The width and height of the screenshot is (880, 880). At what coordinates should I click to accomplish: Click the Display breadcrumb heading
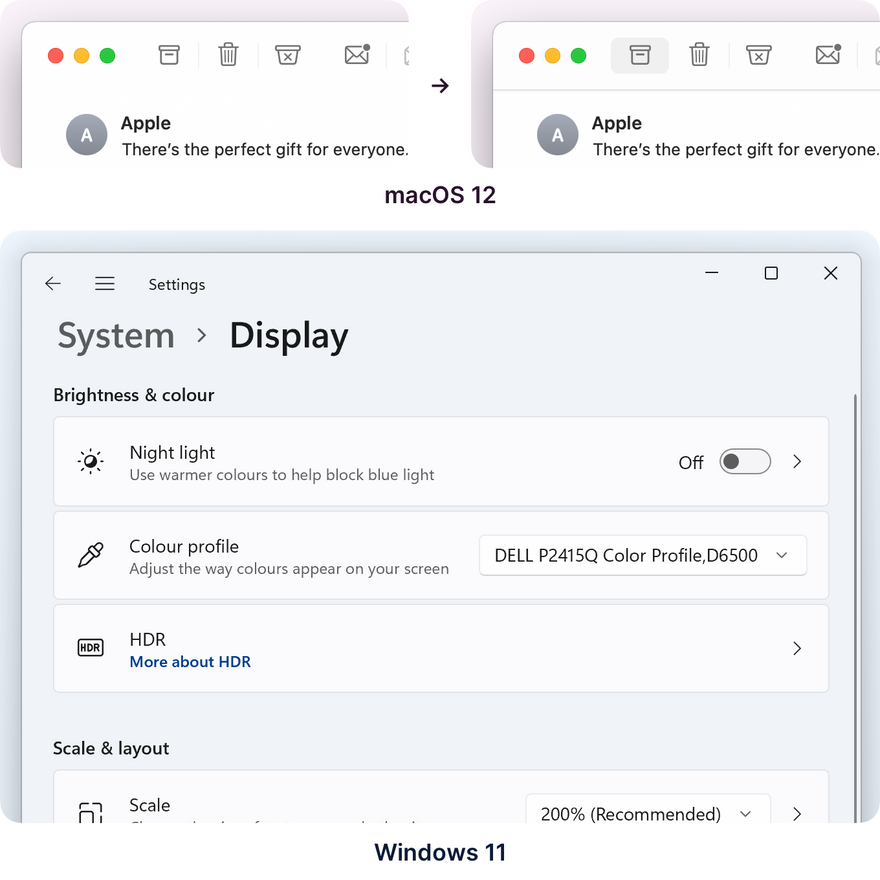click(289, 336)
